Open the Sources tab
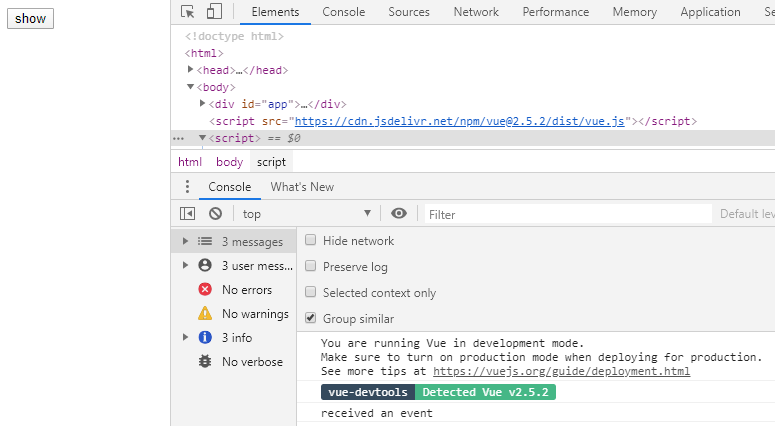775x426 pixels. click(x=409, y=12)
